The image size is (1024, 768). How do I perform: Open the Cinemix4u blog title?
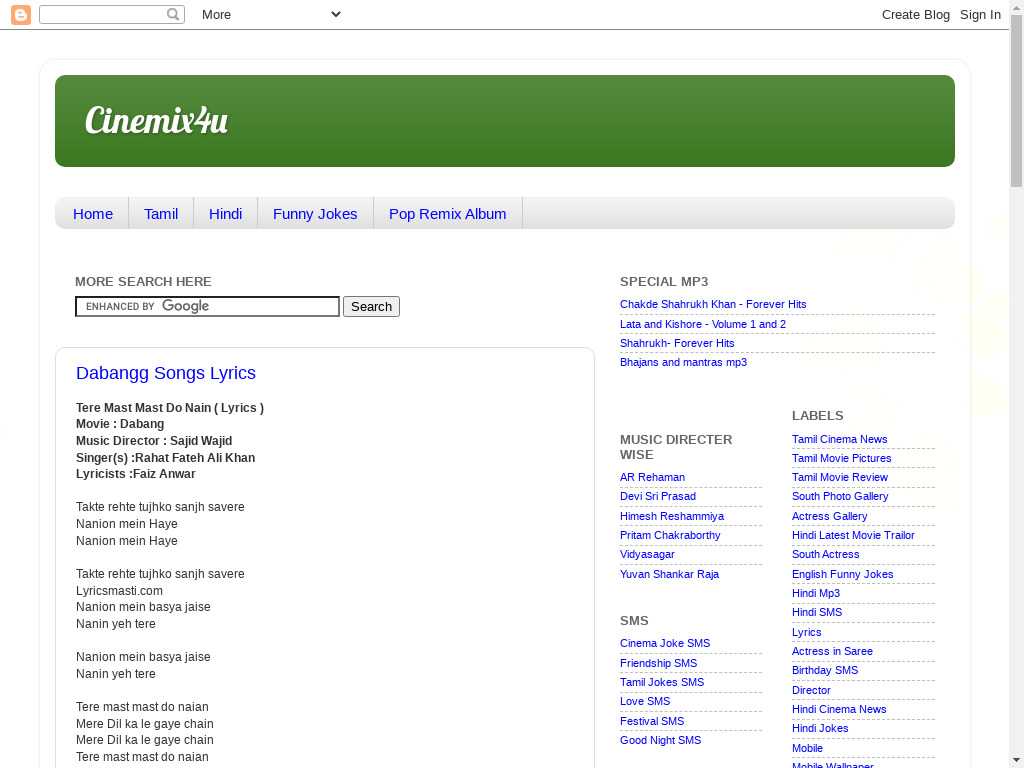156,120
